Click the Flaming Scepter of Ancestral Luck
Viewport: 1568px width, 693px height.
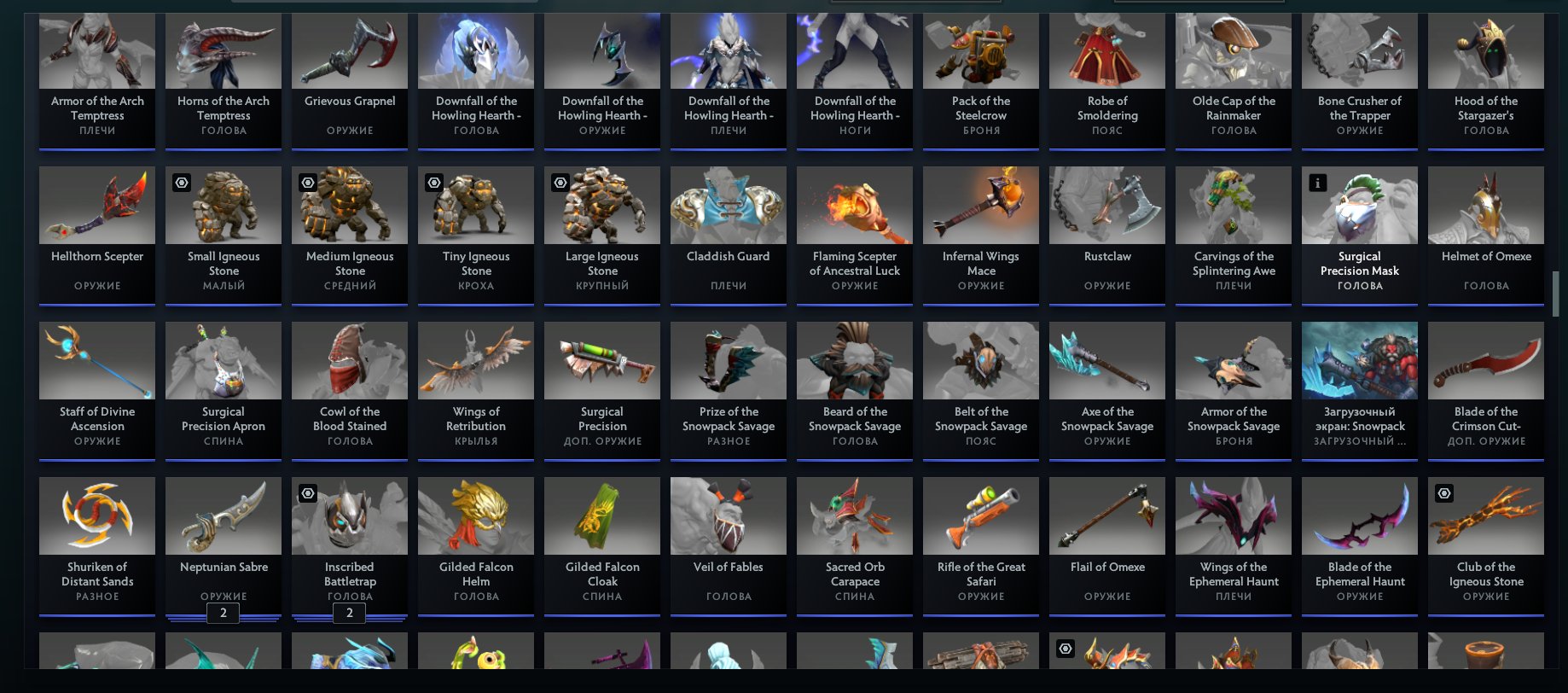(855, 236)
